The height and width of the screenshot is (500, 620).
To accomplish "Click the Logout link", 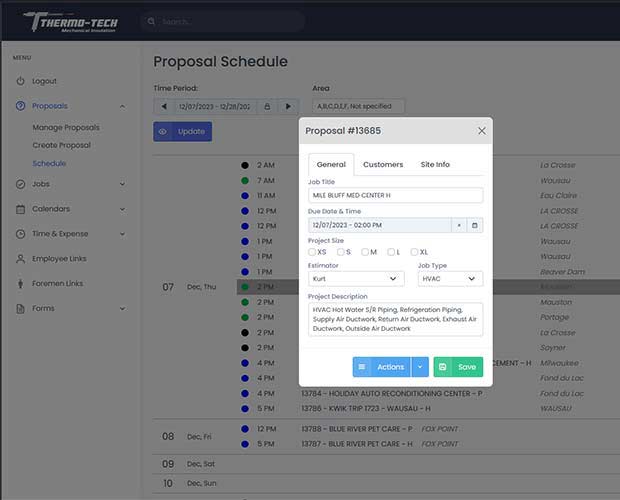I will pyautogui.click(x=44, y=81).
